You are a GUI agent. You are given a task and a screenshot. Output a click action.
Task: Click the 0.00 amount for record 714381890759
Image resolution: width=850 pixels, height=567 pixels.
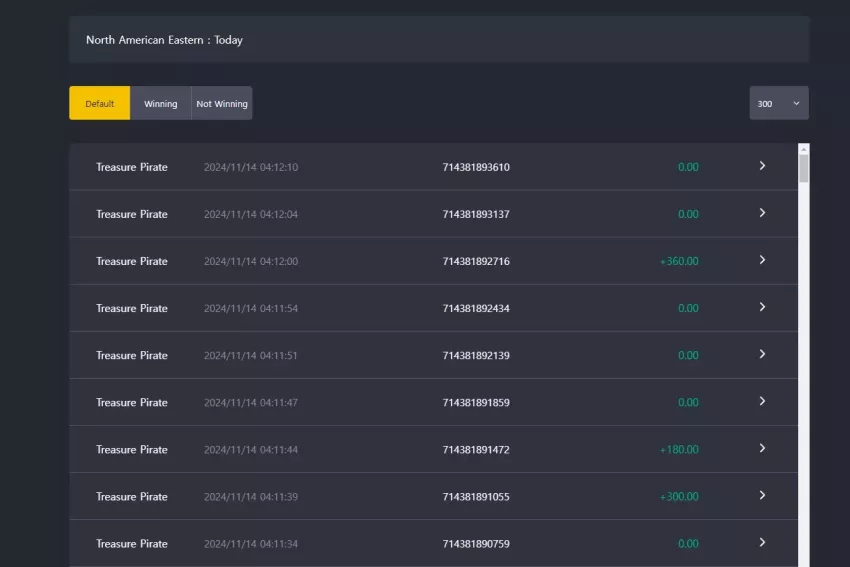point(688,544)
